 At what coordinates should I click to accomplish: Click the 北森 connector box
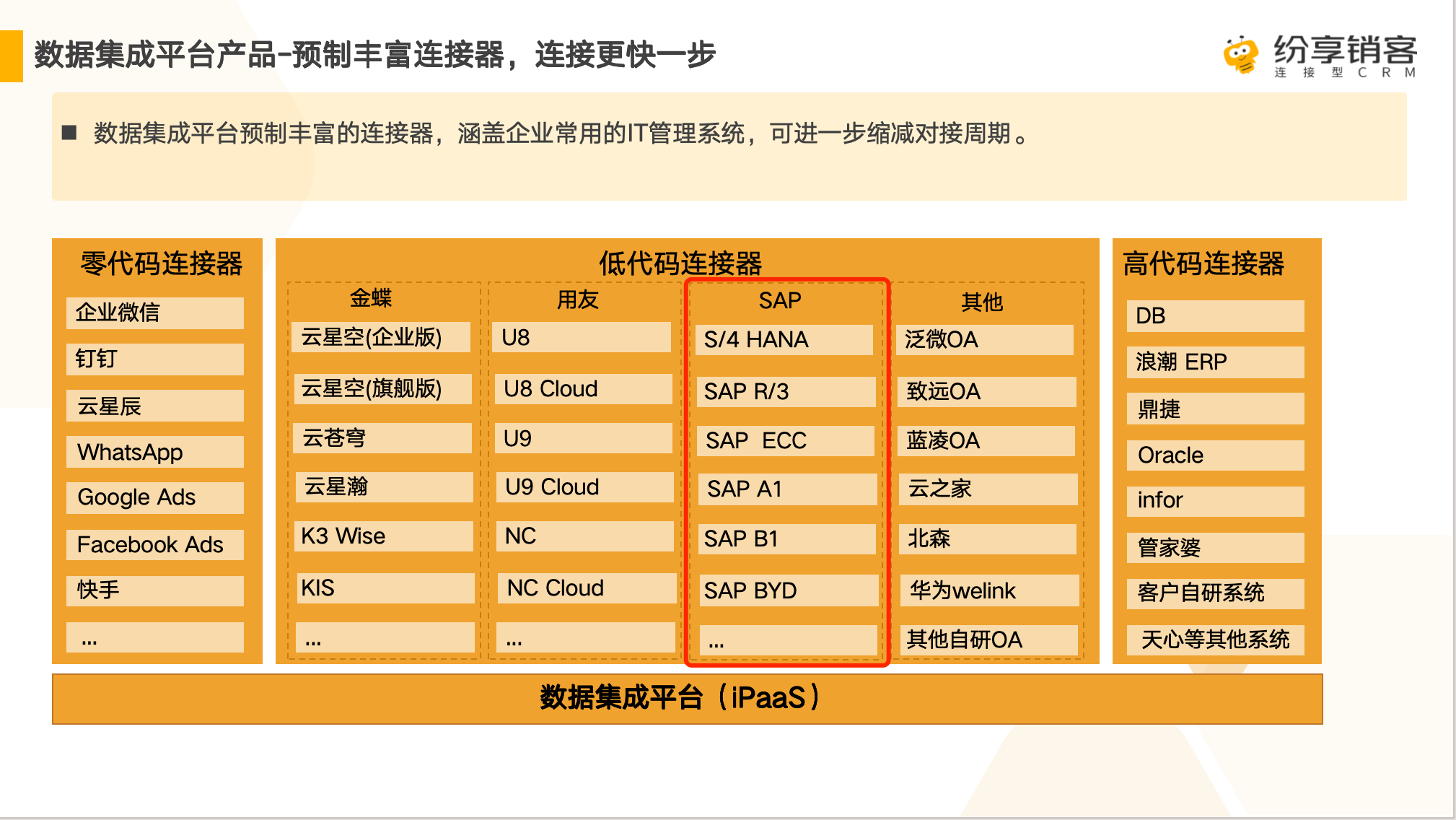point(988,538)
